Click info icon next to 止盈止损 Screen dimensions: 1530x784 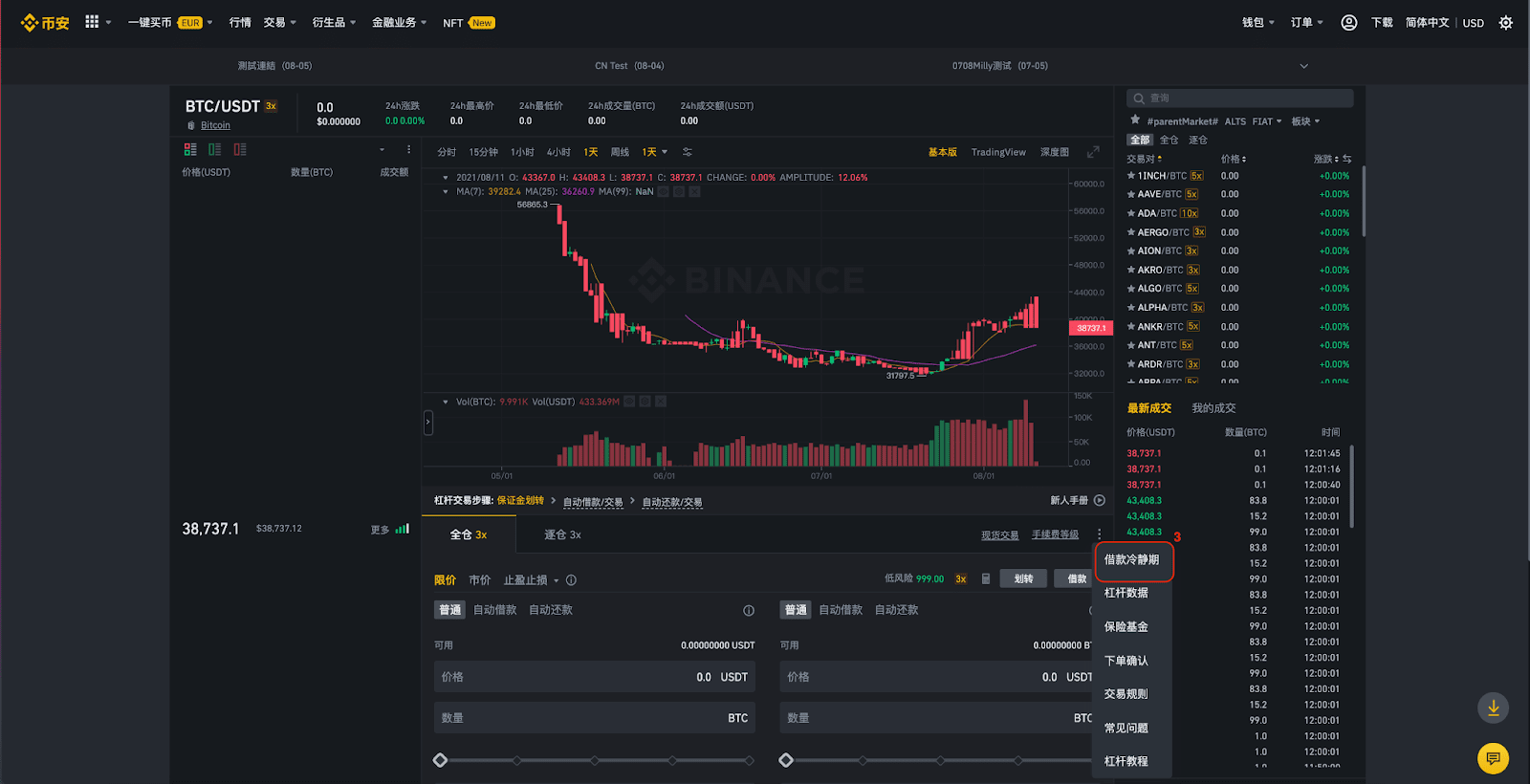pyautogui.click(x=571, y=580)
